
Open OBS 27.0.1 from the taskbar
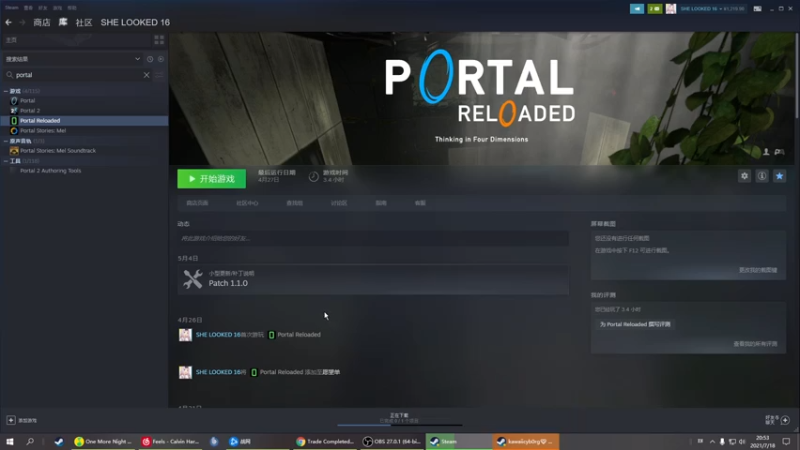392,441
